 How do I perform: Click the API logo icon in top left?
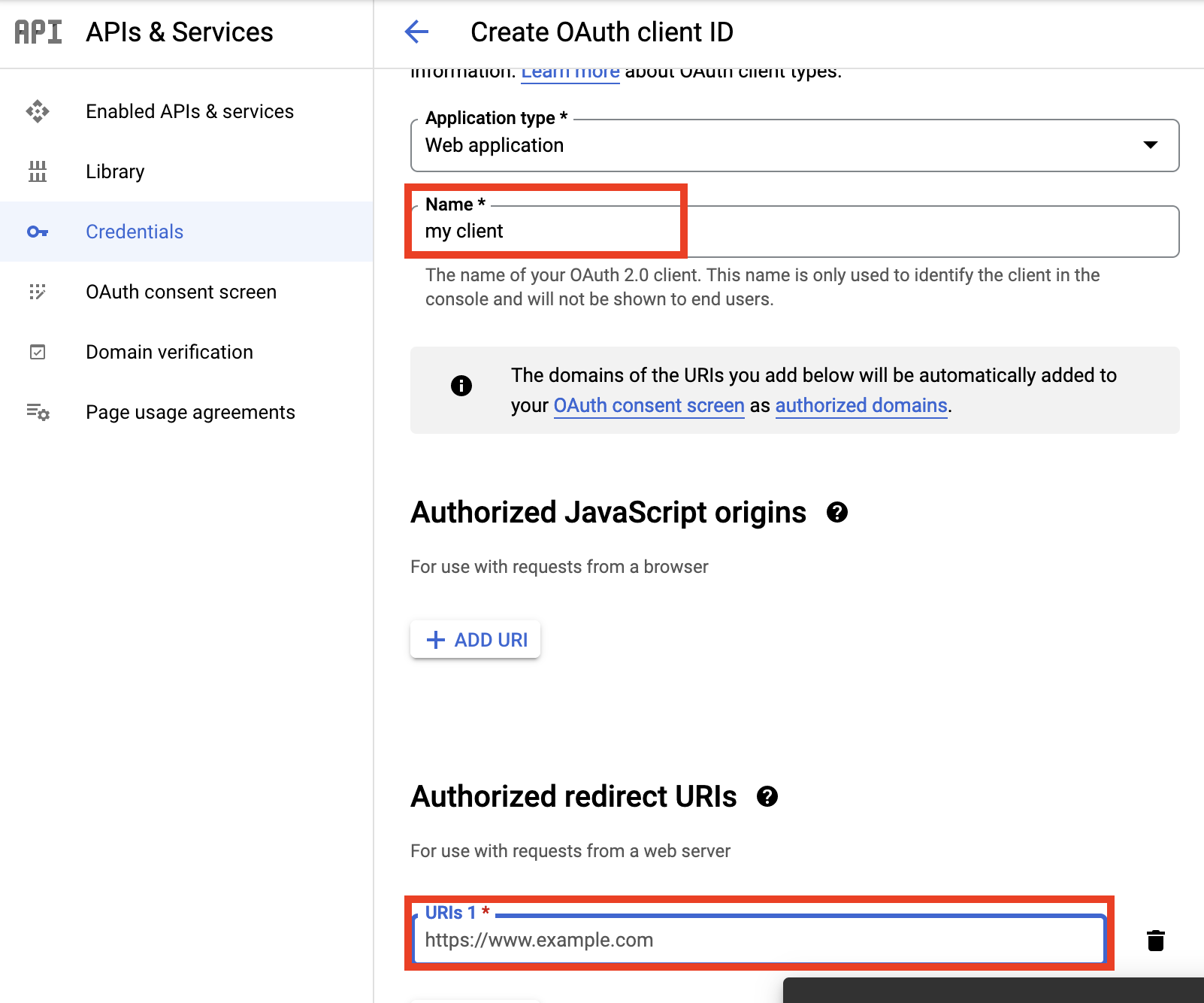[37, 32]
